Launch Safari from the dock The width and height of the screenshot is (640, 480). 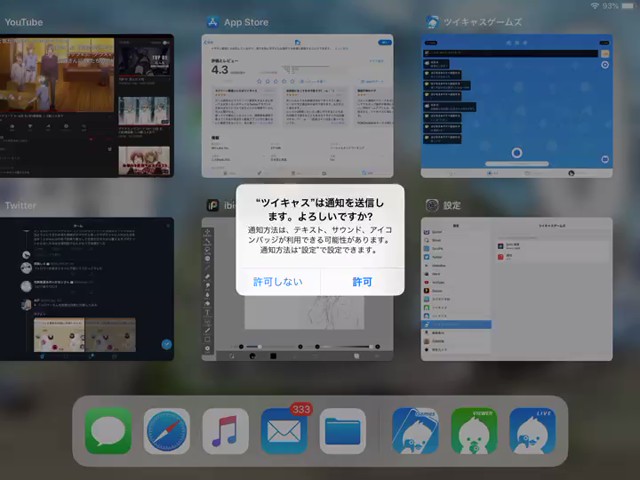pos(167,431)
